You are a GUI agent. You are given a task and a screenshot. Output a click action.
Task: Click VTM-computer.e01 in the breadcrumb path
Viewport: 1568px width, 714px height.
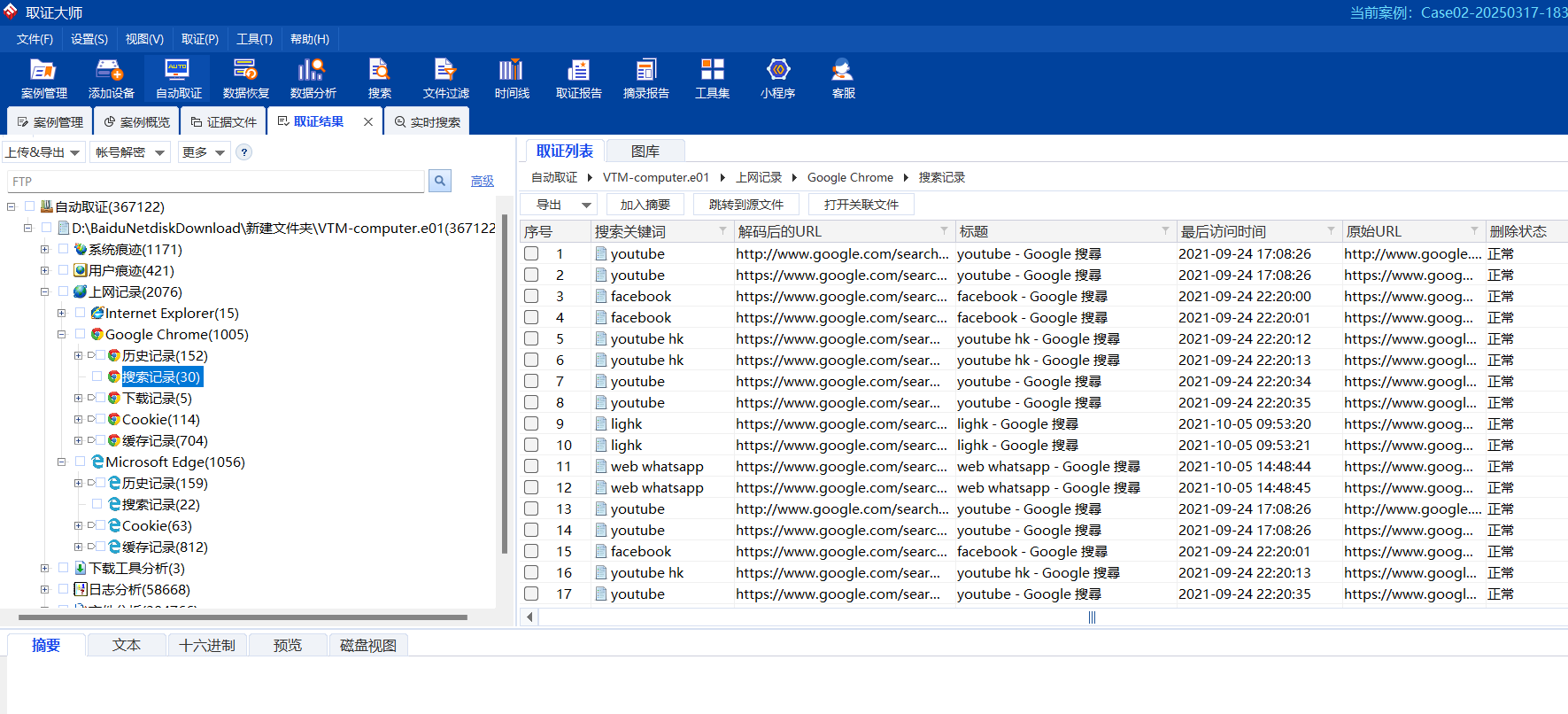656,177
